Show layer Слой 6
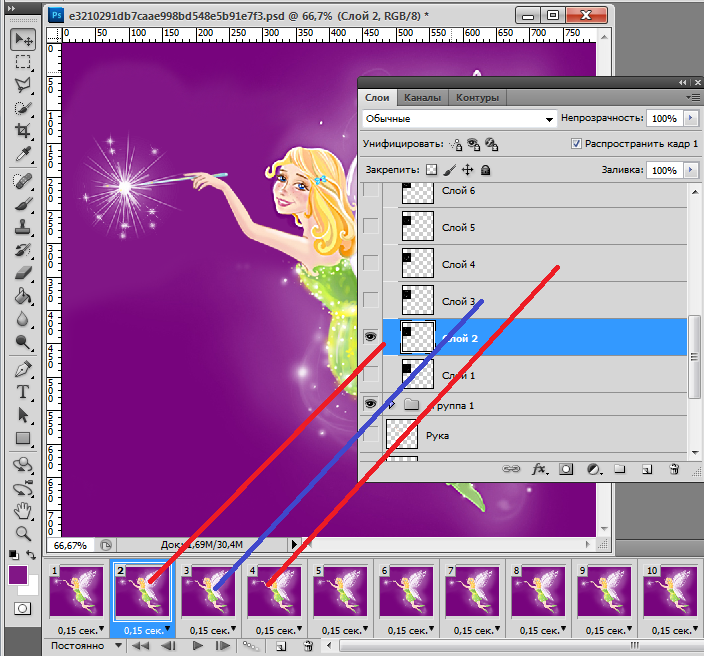The image size is (704, 656). [x=370, y=190]
